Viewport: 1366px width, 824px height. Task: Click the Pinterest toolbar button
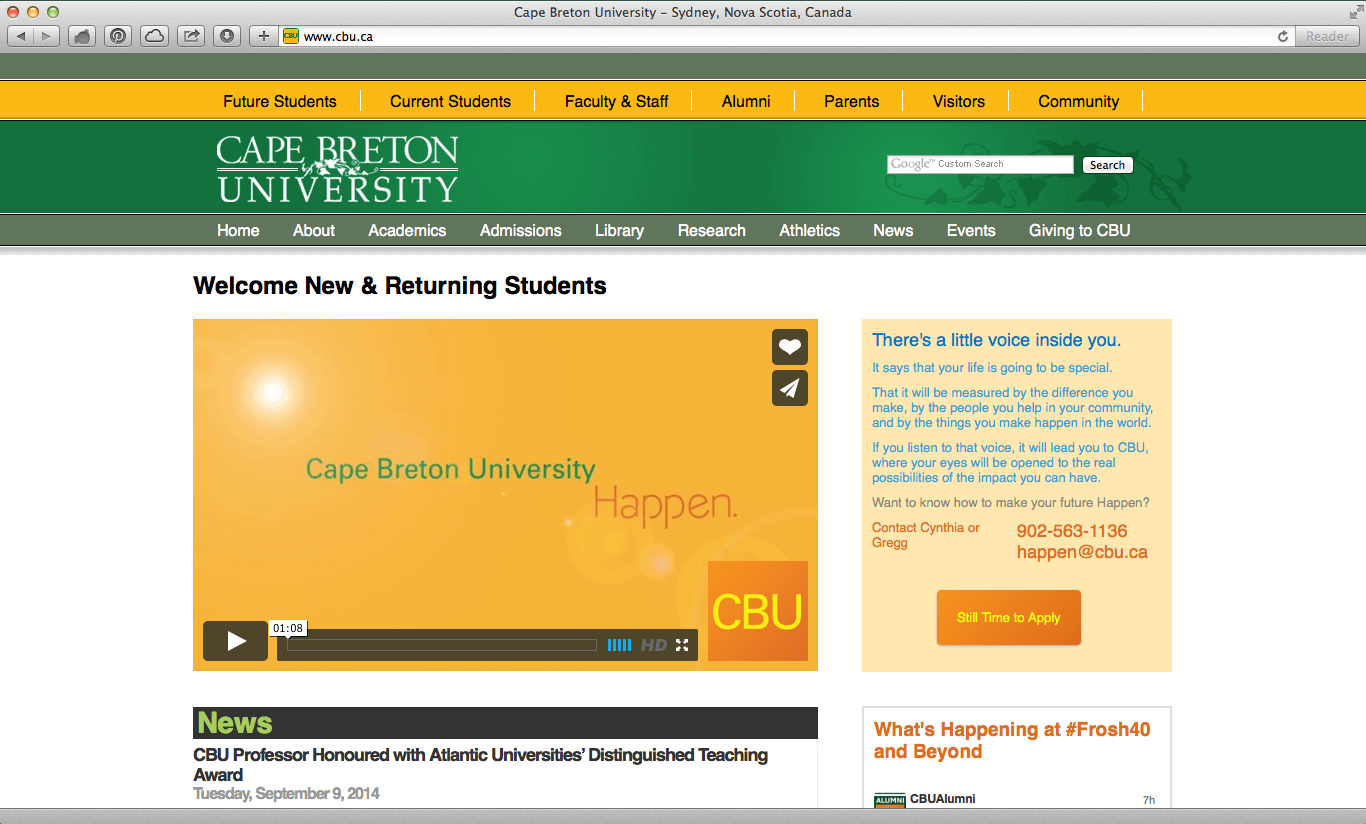click(118, 36)
